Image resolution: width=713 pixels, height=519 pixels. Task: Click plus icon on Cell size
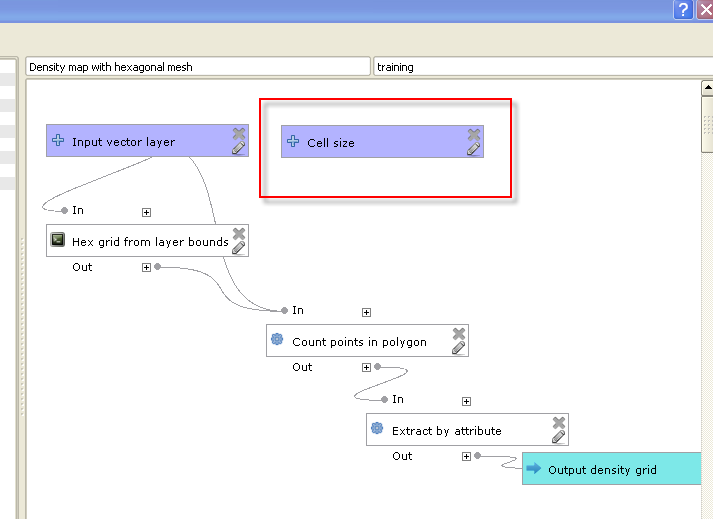293,141
